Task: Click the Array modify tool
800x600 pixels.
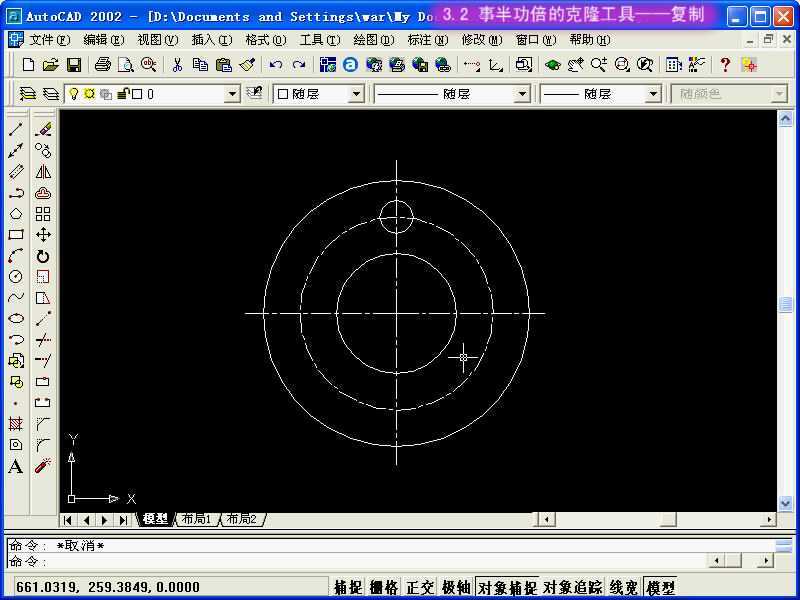Action: click(x=43, y=214)
